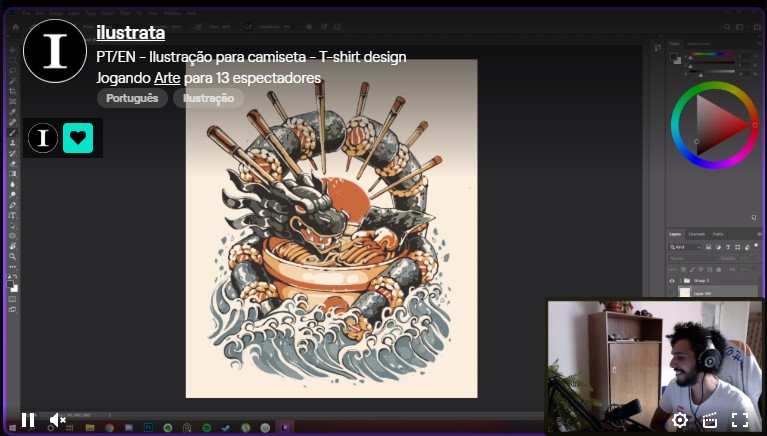Viewport: 767px width, 436px height.
Task: Select the Horizontal Type tool
Action: [13, 215]
